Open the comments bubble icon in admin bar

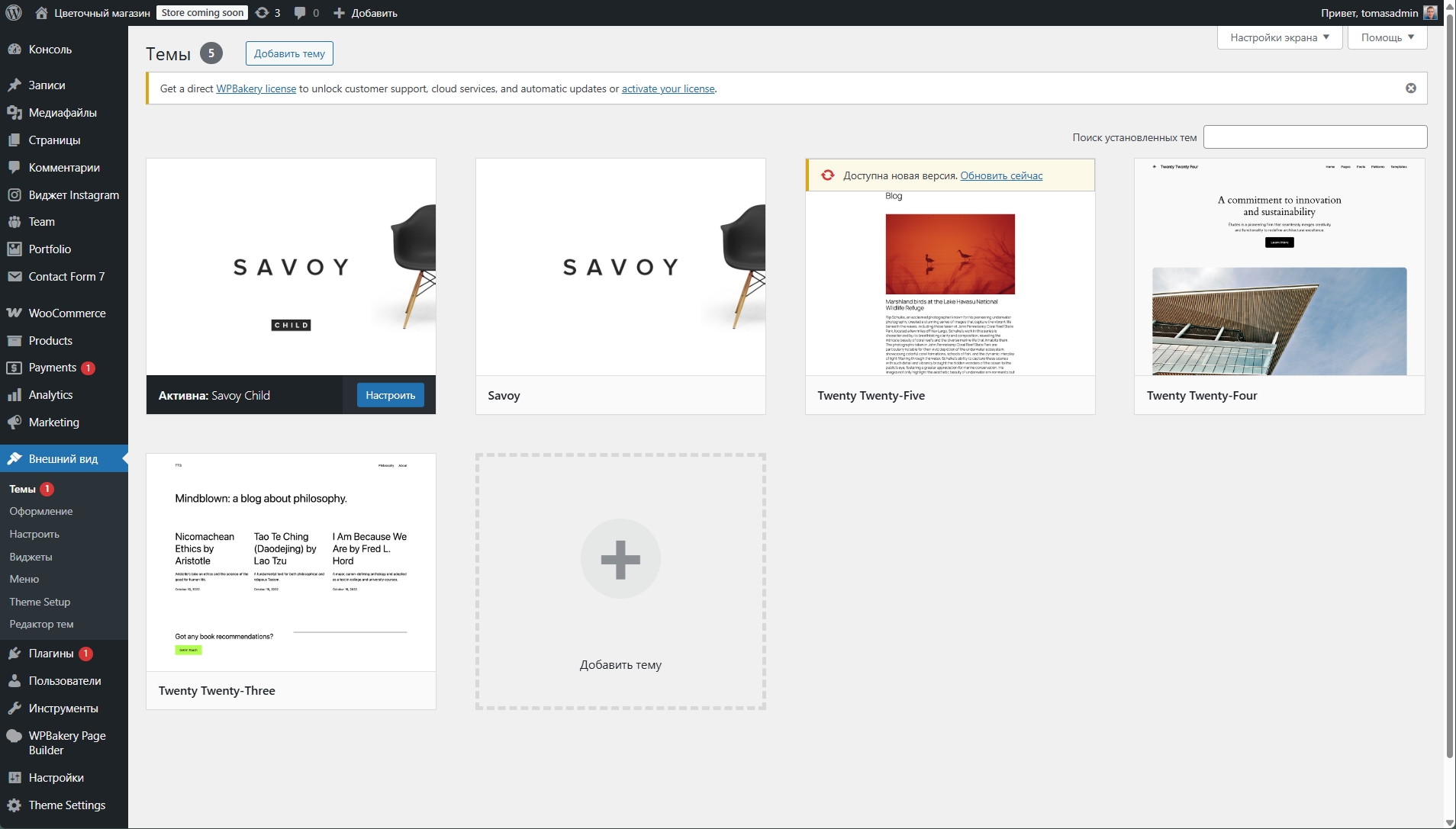(300, 13)
